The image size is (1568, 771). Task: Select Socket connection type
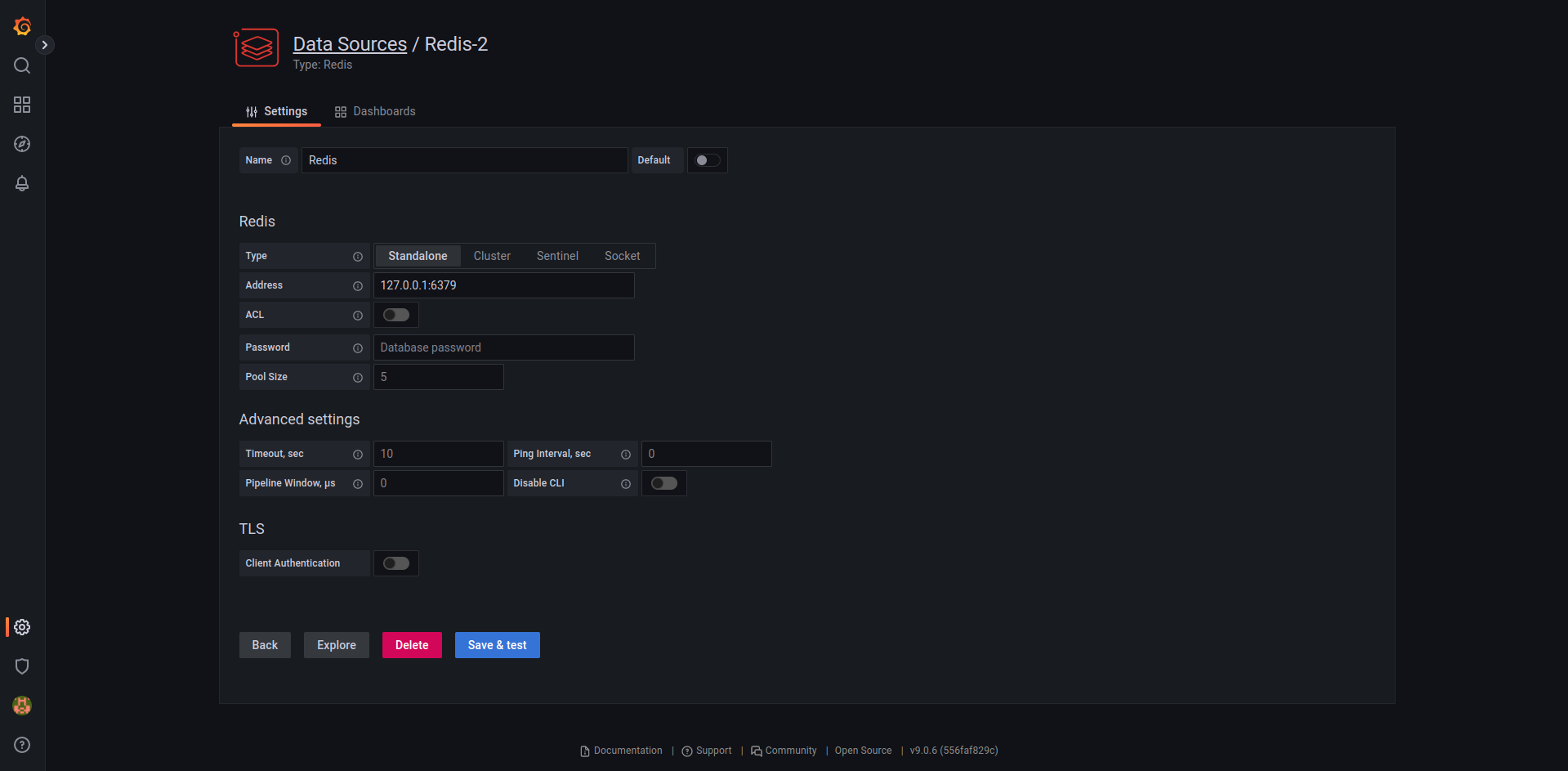click(623, 256)
